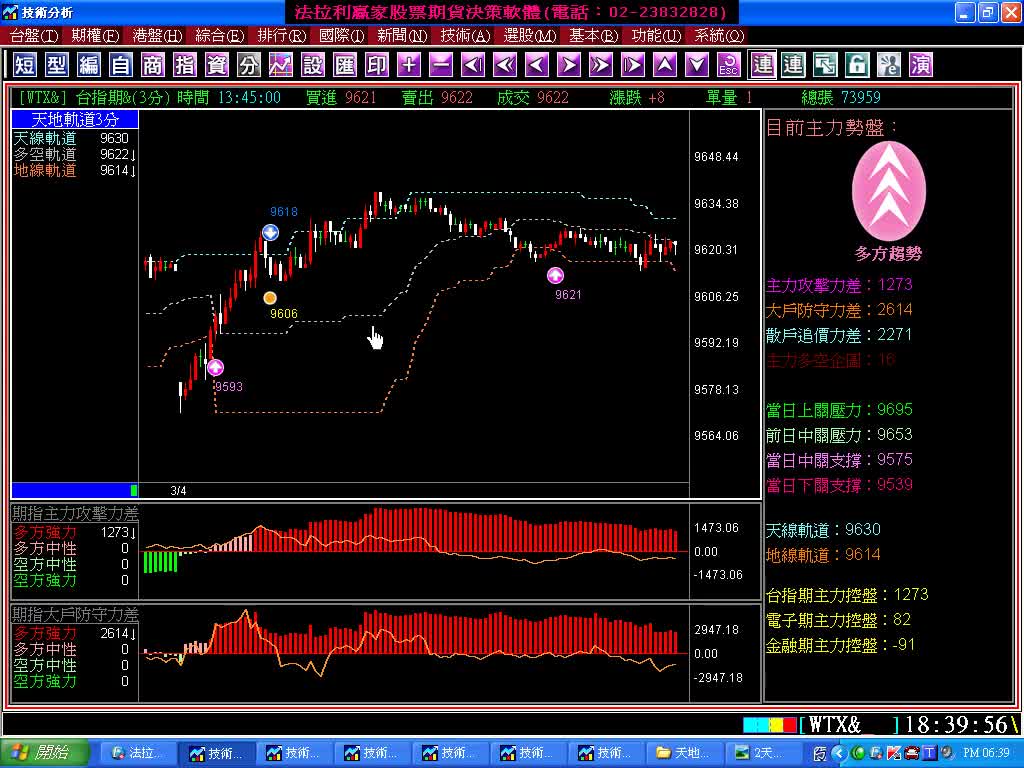Expand the 功能(U) menu
The width and height of the screenshot is (1024, 768).
[656, 35]
